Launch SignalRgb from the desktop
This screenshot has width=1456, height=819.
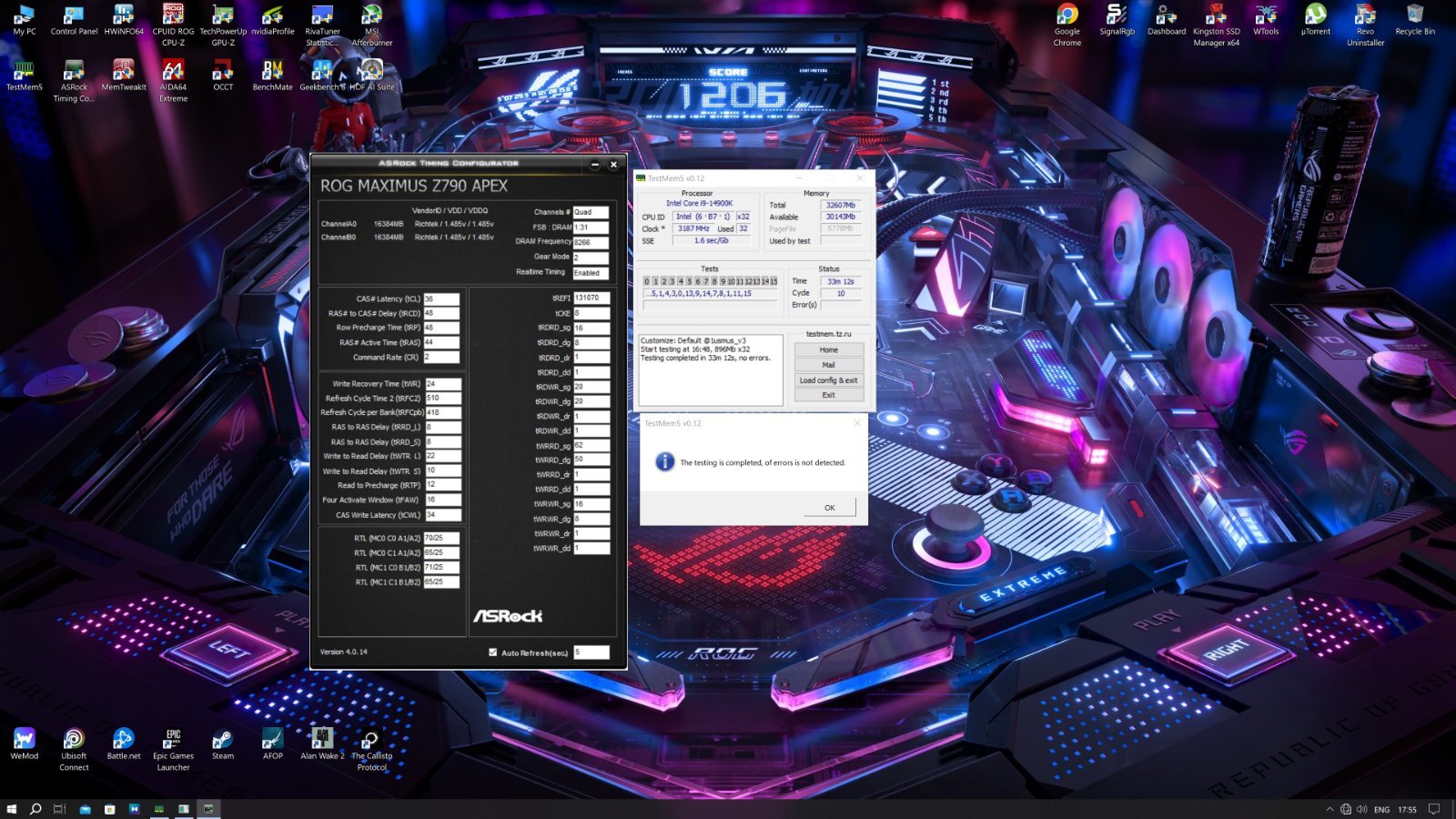(1117, 22)
